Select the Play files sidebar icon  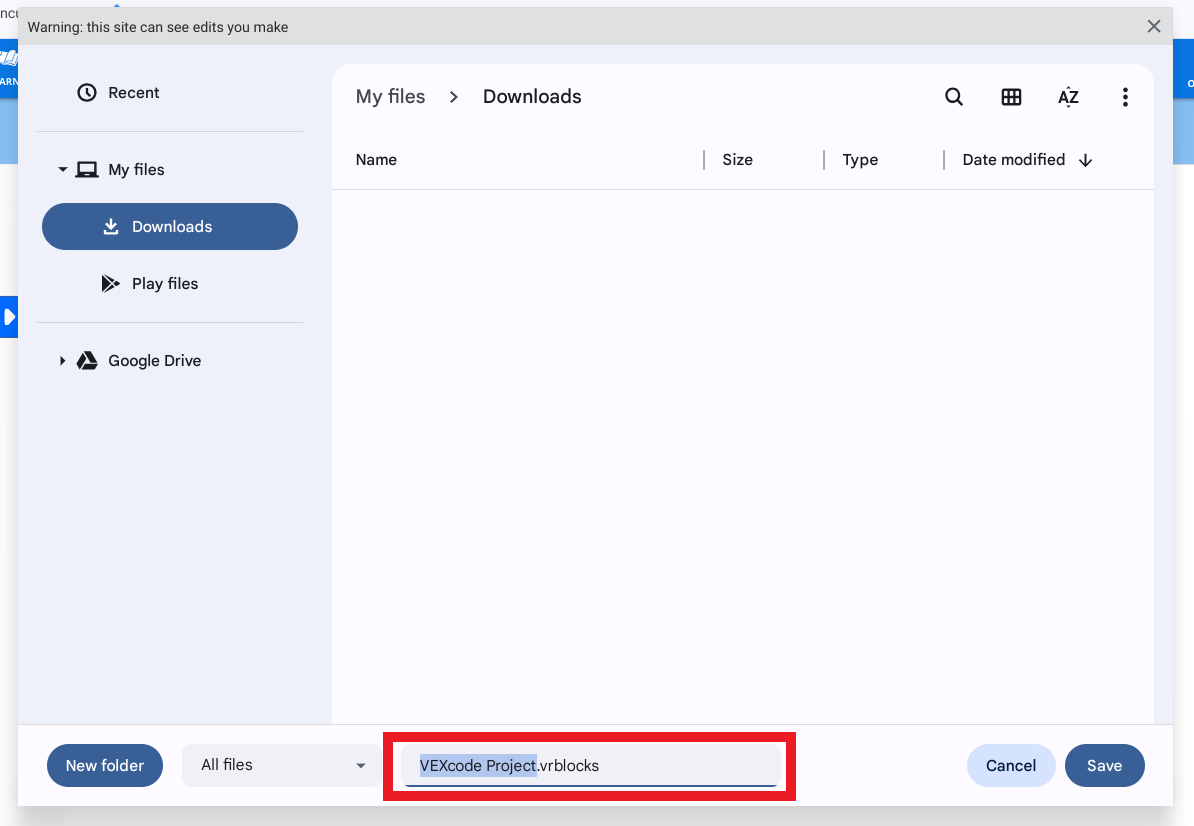coord(110,283)
